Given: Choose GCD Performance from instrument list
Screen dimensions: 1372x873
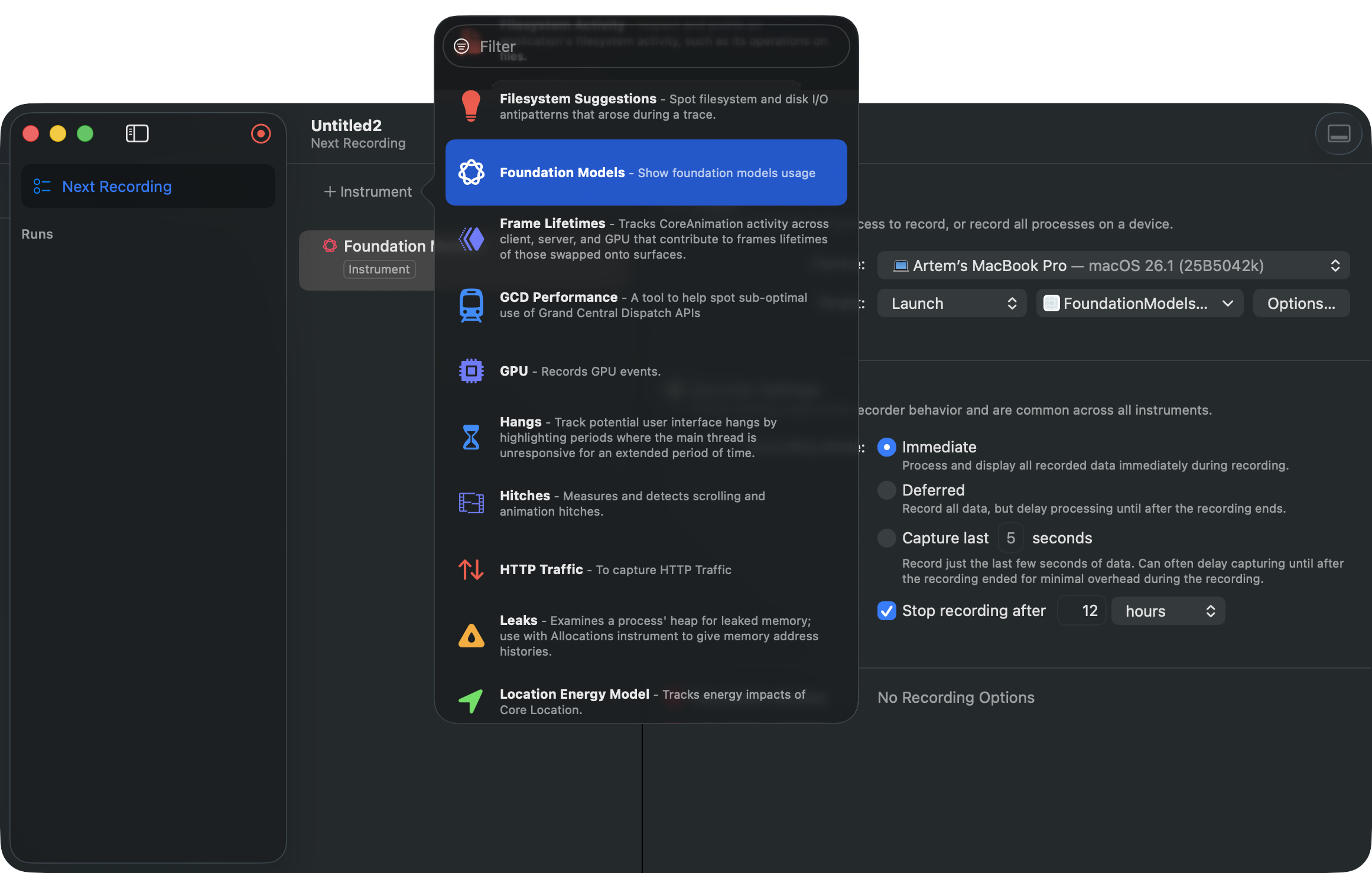Looking at the screenshot, I should [x=646, y=305].
